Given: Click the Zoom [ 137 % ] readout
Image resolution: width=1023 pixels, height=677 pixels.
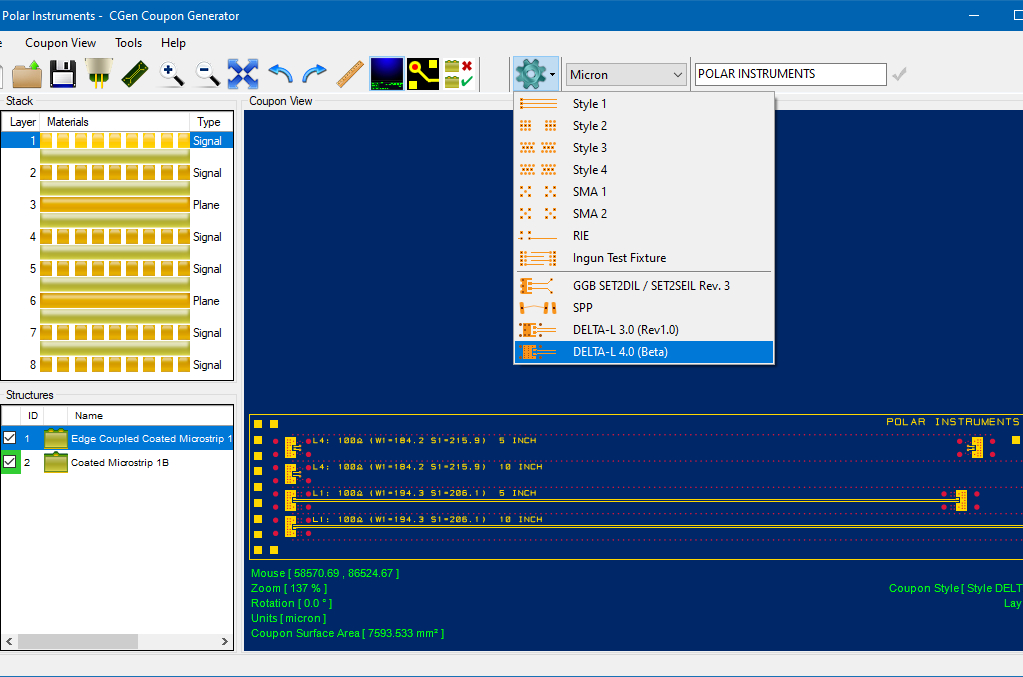Looking at the screenshot, I should (x=289, y=588).
